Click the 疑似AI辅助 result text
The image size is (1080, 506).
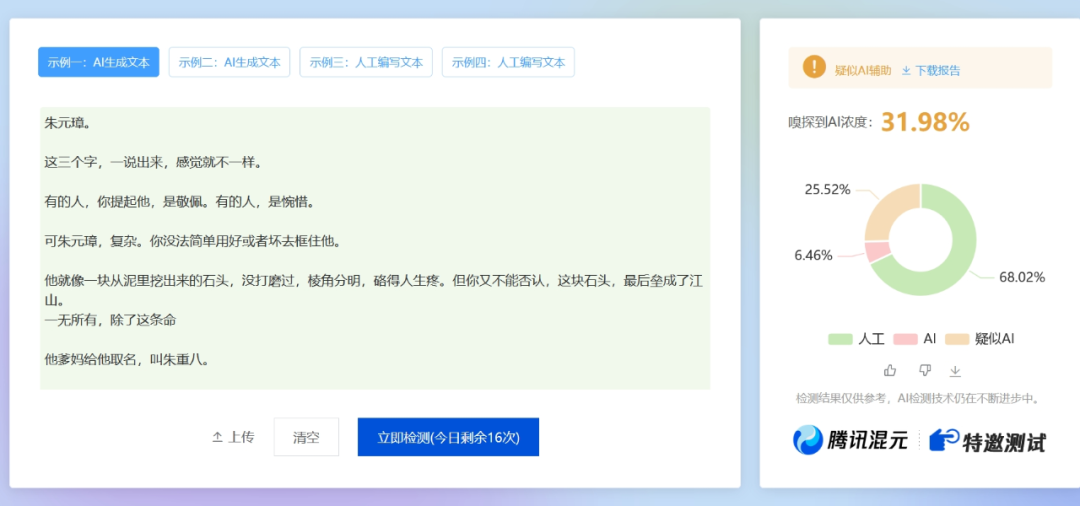tap(863, 70)
